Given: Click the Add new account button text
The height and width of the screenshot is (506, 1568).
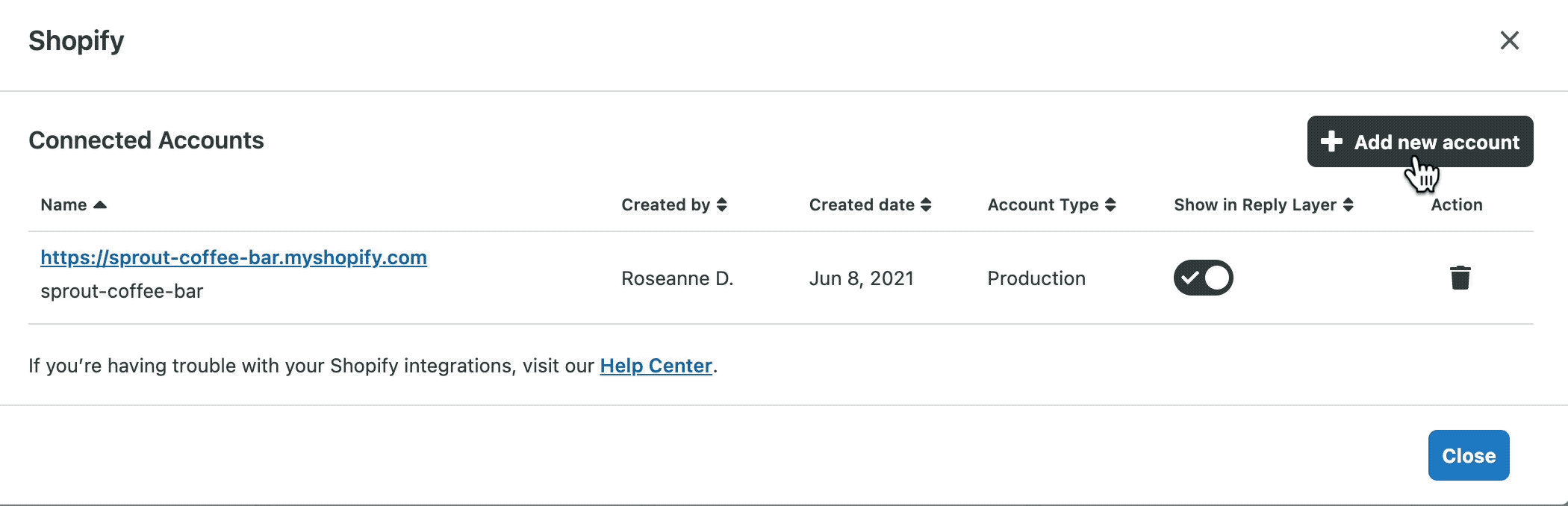Looking at the screenshot, I should (1436, 142).
